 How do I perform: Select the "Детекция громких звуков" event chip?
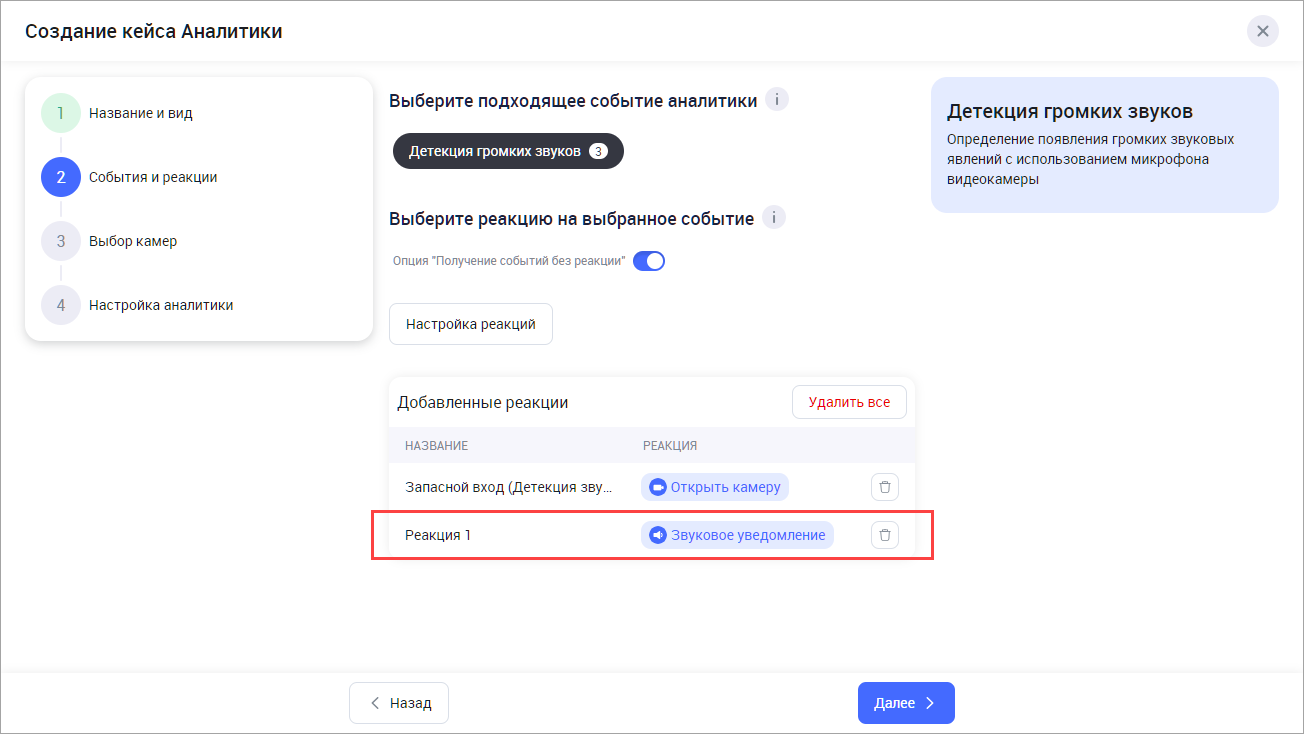click(x=495, y=152)
